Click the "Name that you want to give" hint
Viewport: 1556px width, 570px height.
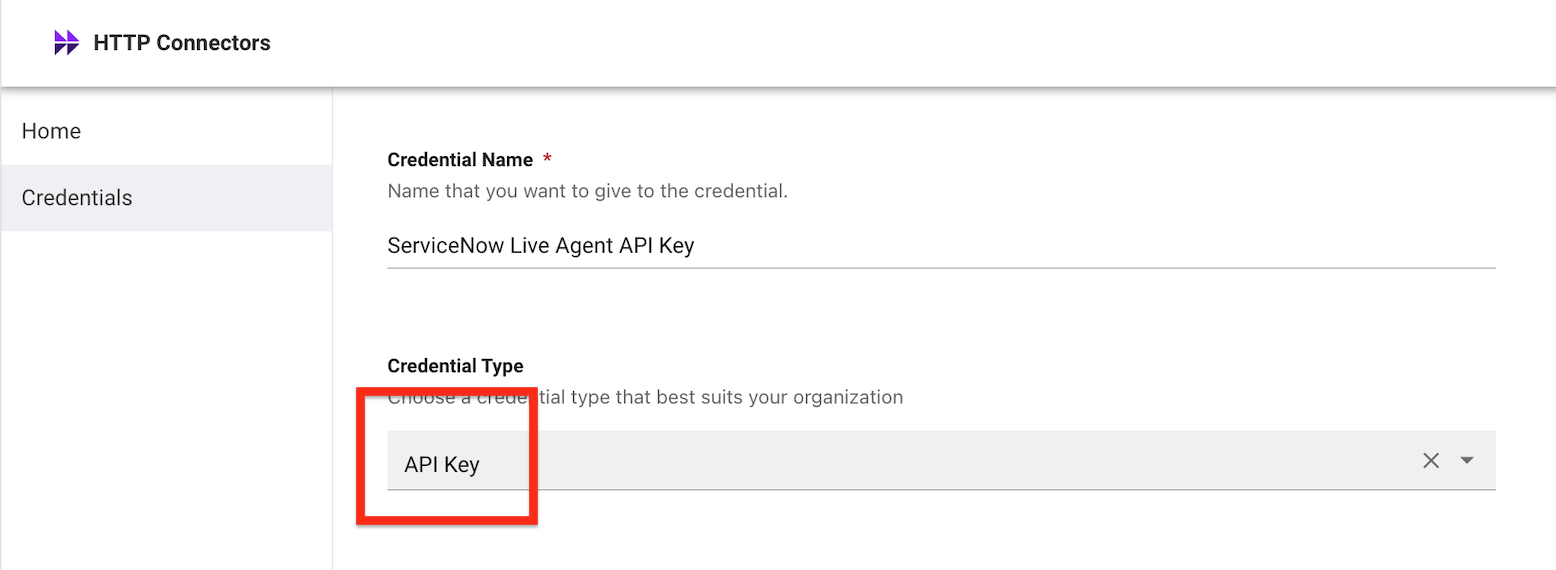tap(587, 190)
